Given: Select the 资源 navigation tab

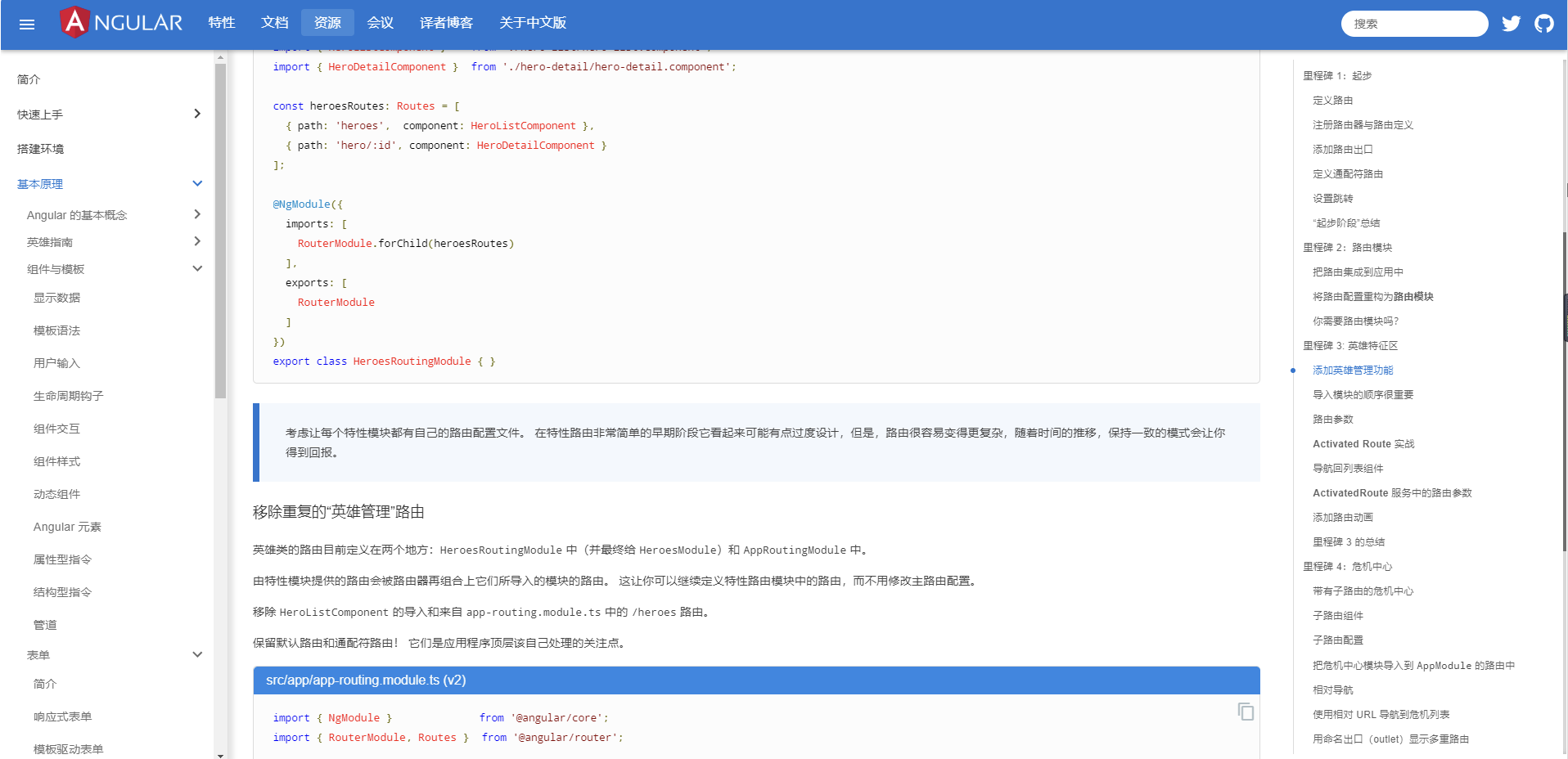Looking at the screenshot, I should point(327,23).
